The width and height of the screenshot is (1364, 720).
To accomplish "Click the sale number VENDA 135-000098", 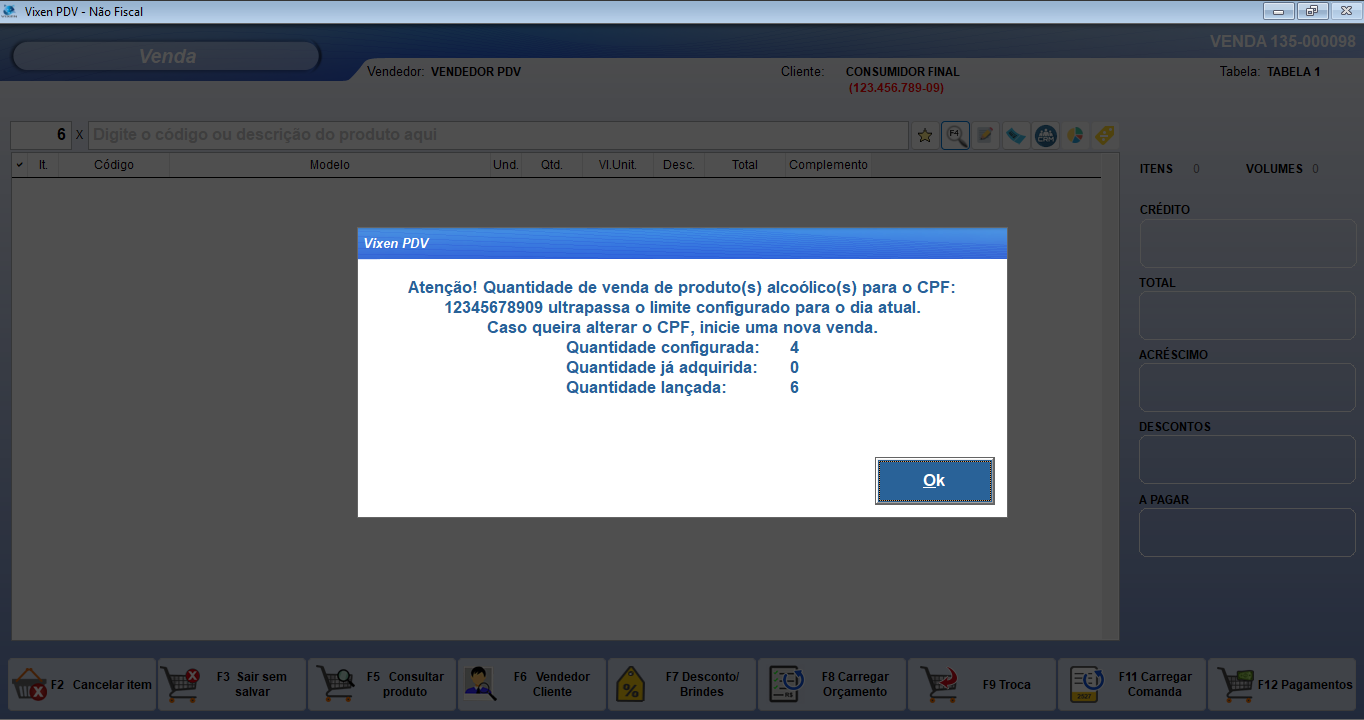I will coord(1283,42).
